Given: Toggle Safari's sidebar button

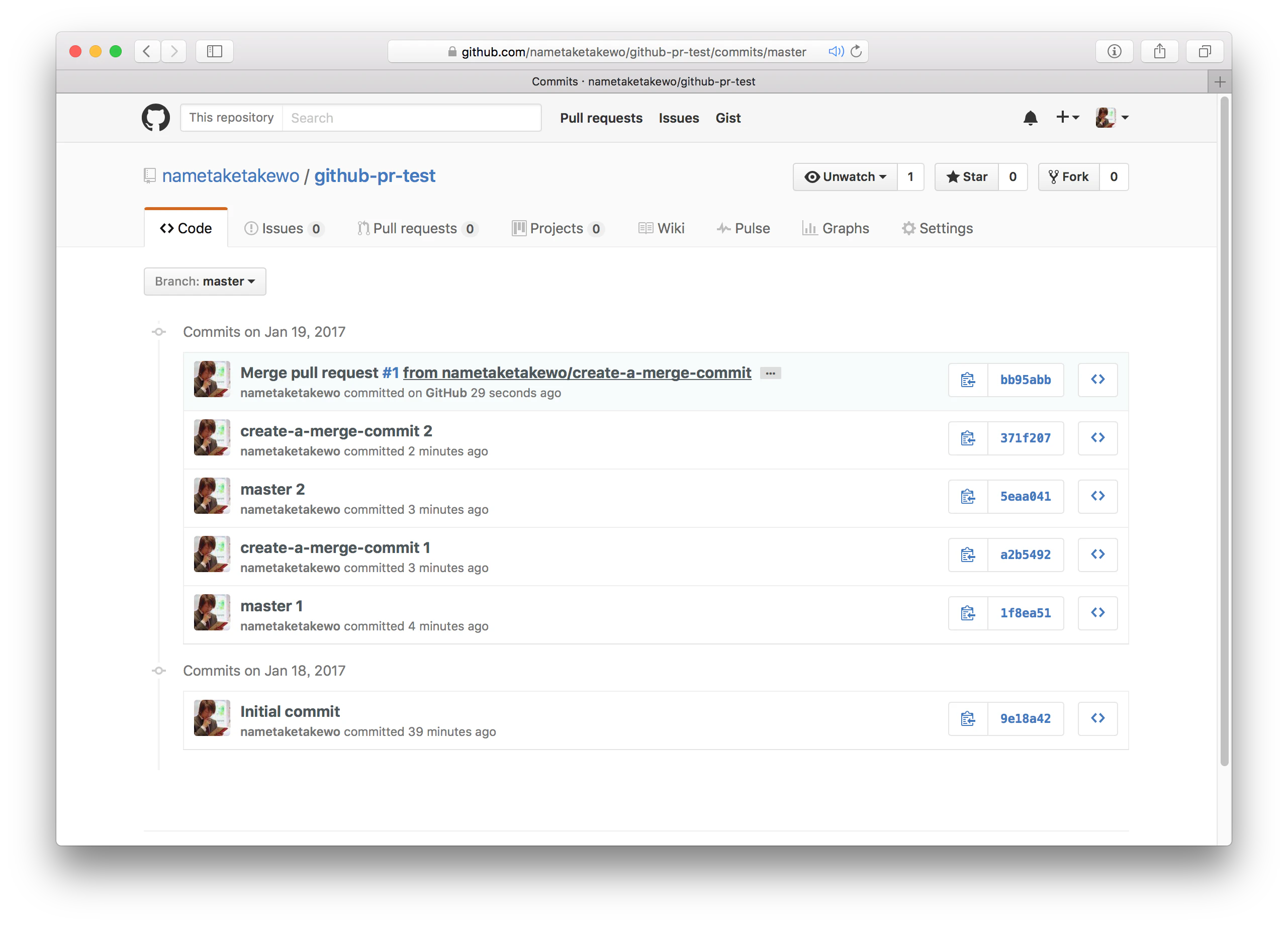Looking at the screenshot, I should (x=214, y=52).
